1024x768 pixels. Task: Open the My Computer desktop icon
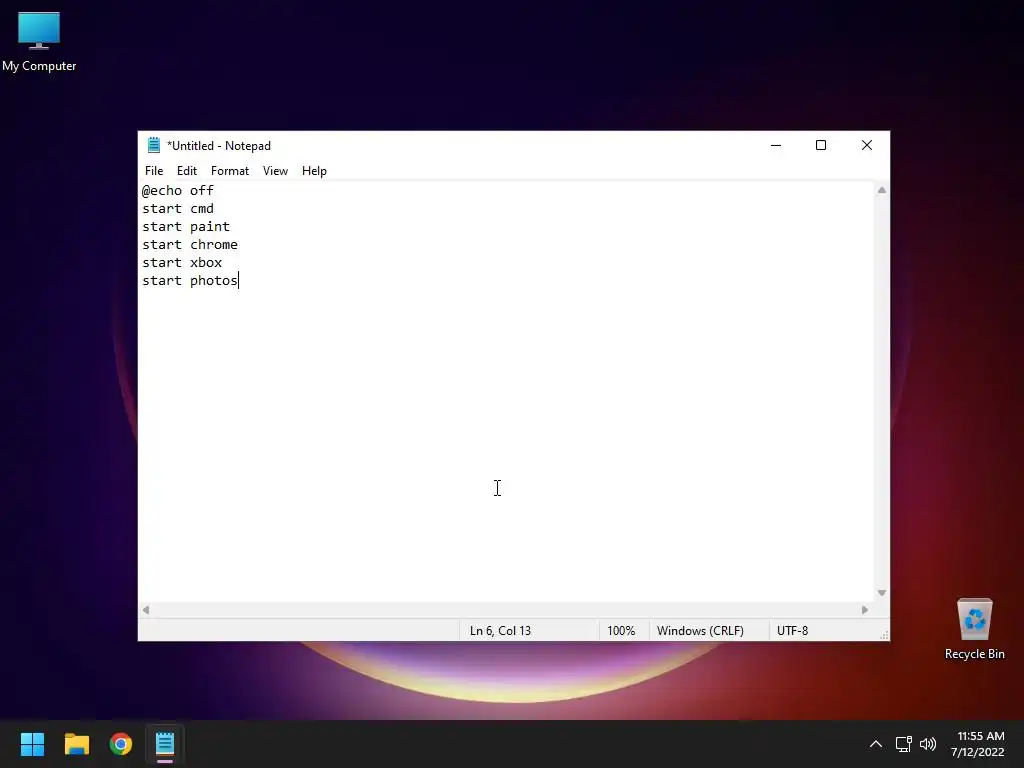pos(39,42)
